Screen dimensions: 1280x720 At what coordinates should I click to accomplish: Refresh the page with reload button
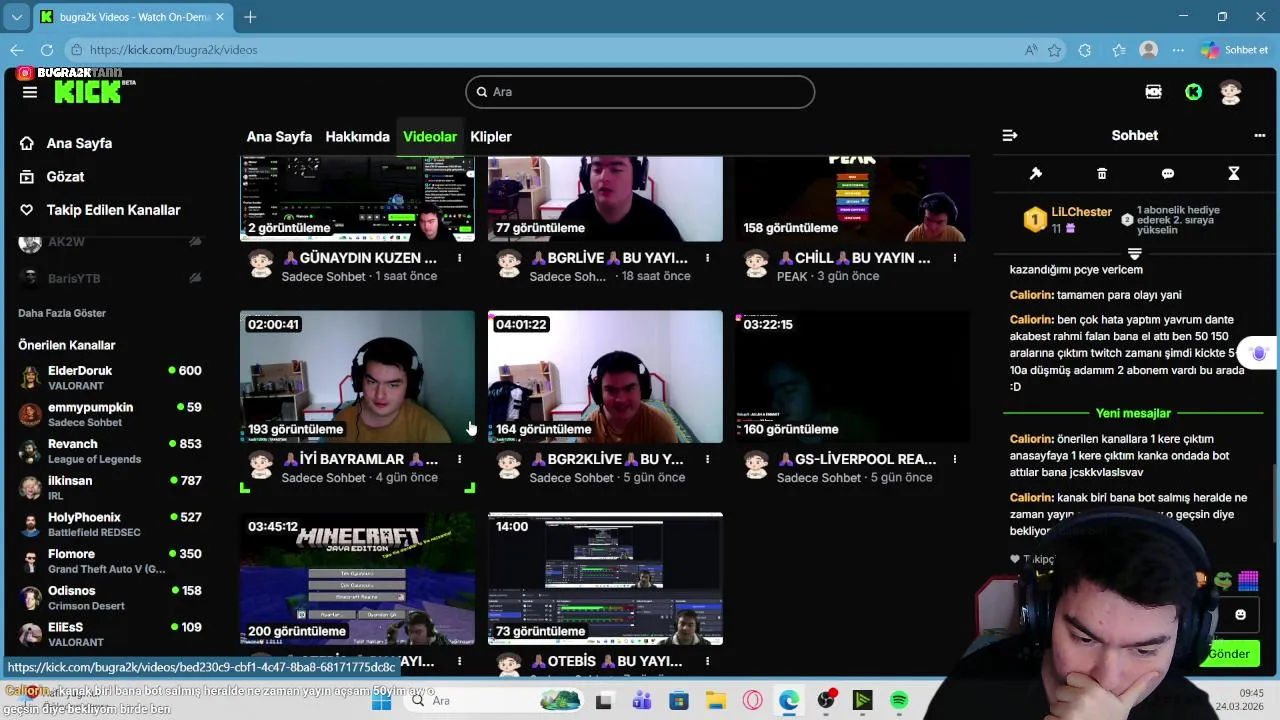pyautogui.click(x=47, y=50)
